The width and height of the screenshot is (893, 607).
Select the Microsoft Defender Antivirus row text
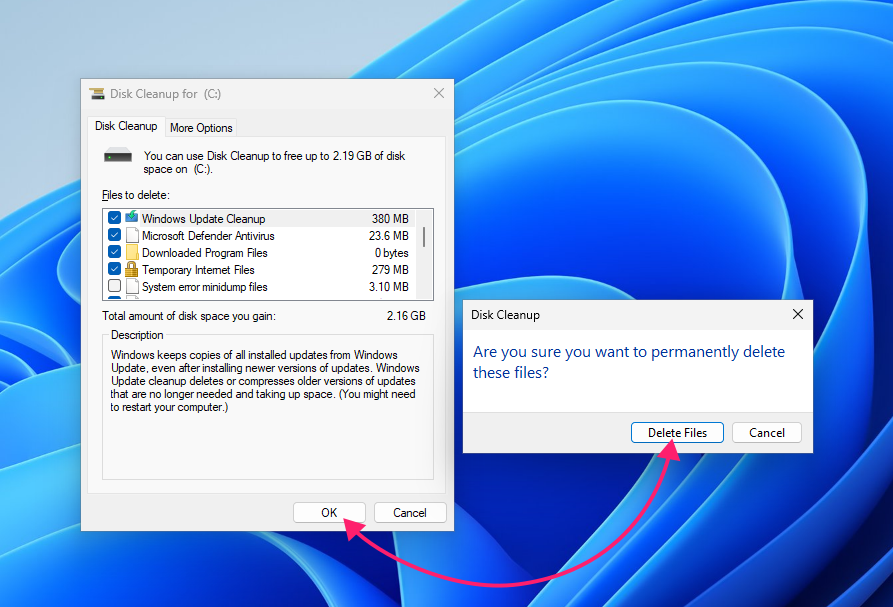pos(208,236)
